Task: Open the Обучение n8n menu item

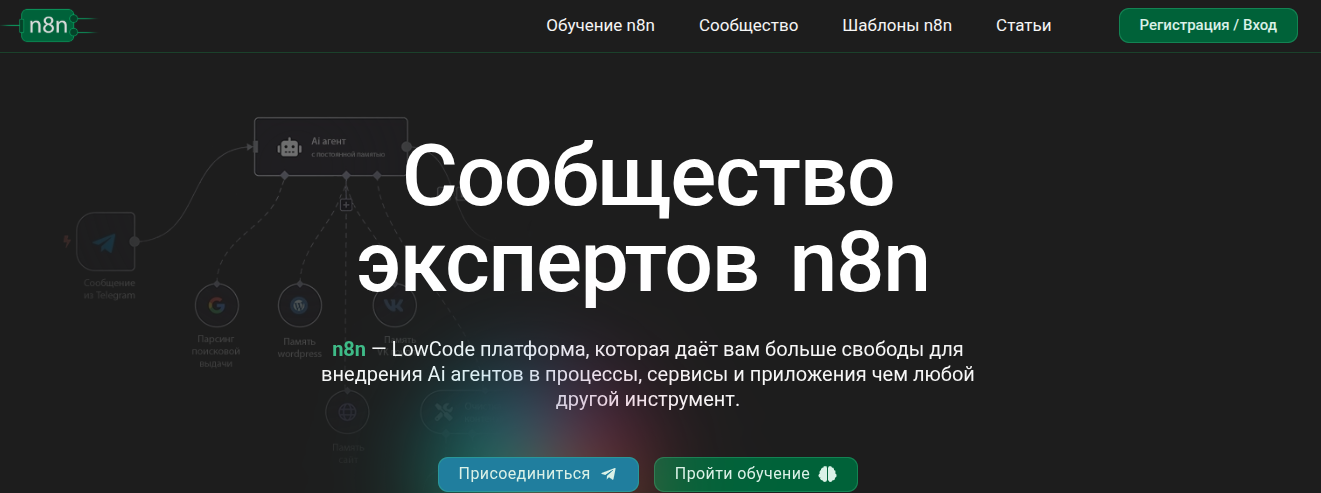Action: (600, 26)
